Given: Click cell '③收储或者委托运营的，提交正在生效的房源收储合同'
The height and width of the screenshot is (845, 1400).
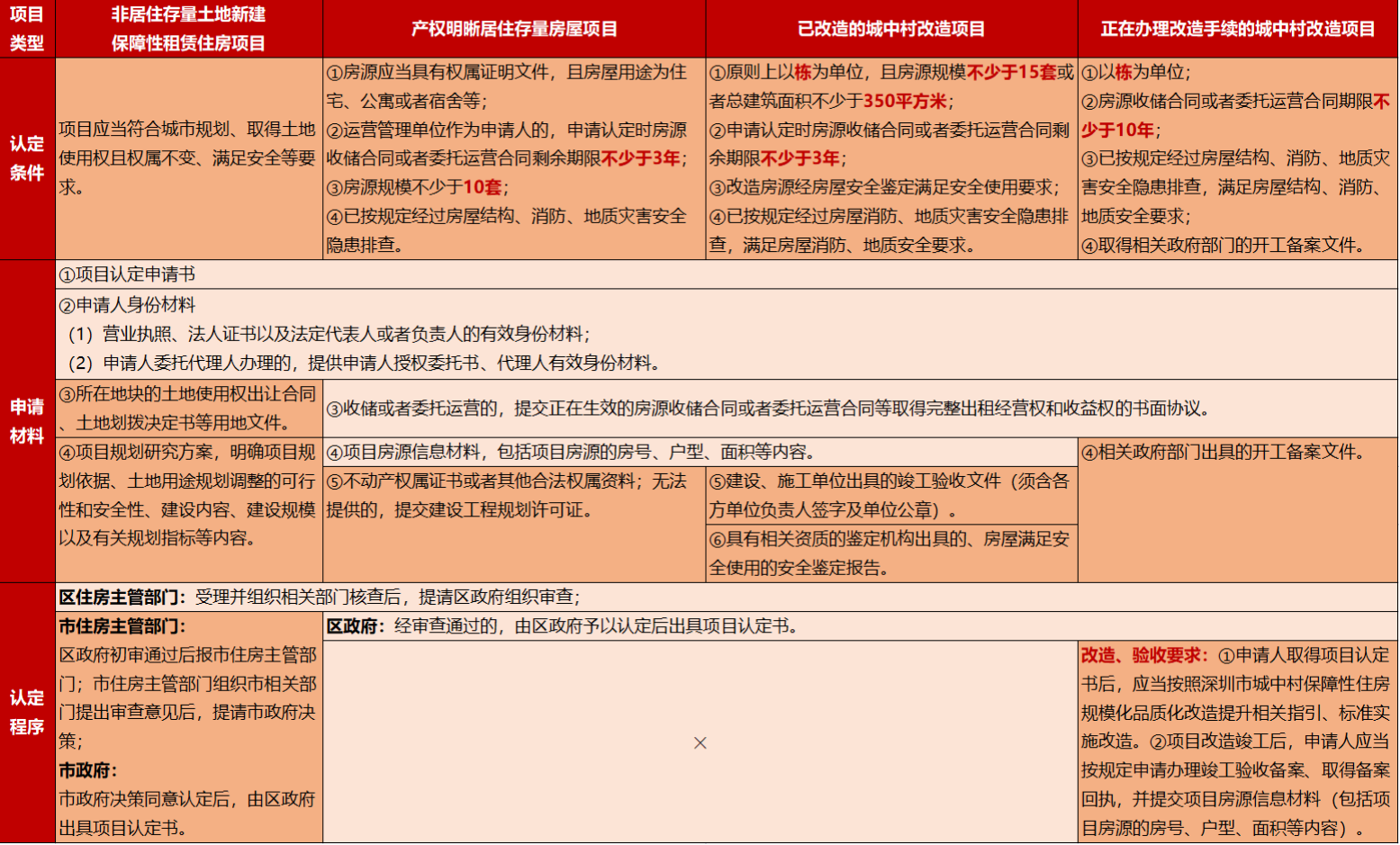Looking at the screenshot, I should [x=860, y=408].
